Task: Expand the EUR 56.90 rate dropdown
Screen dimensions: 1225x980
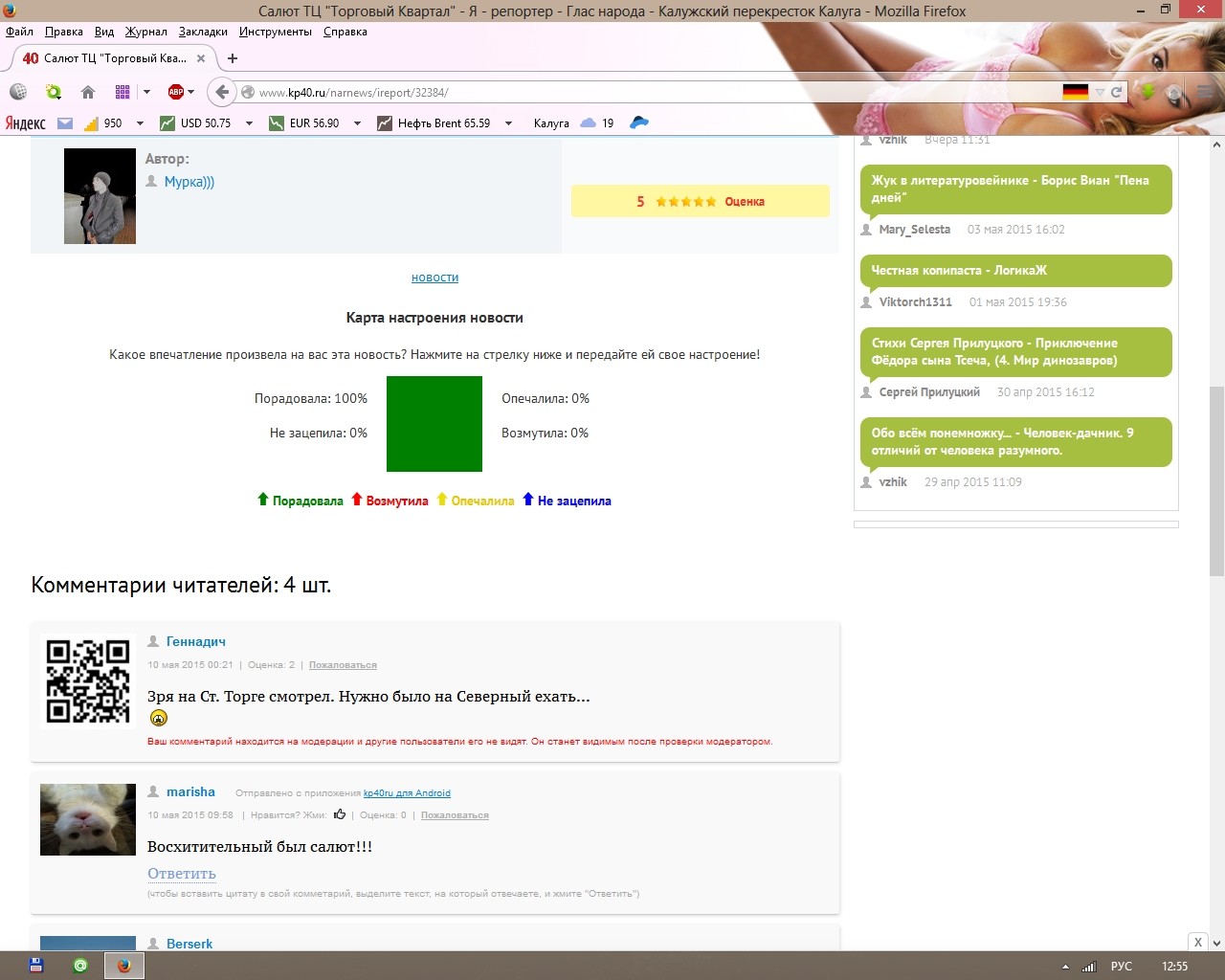Action: (357, 123)
